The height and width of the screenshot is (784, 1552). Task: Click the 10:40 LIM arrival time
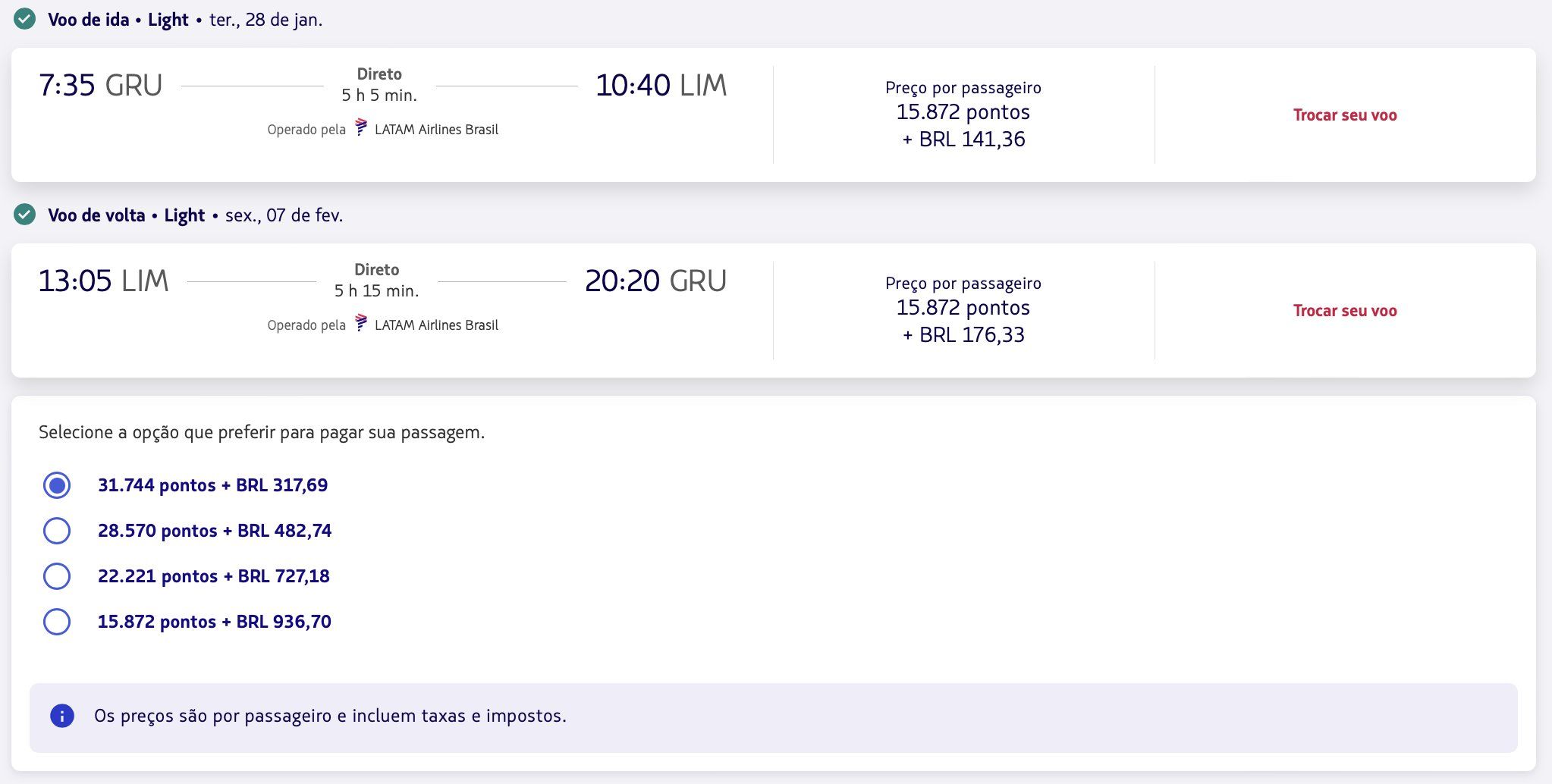(x=661, y=86)
